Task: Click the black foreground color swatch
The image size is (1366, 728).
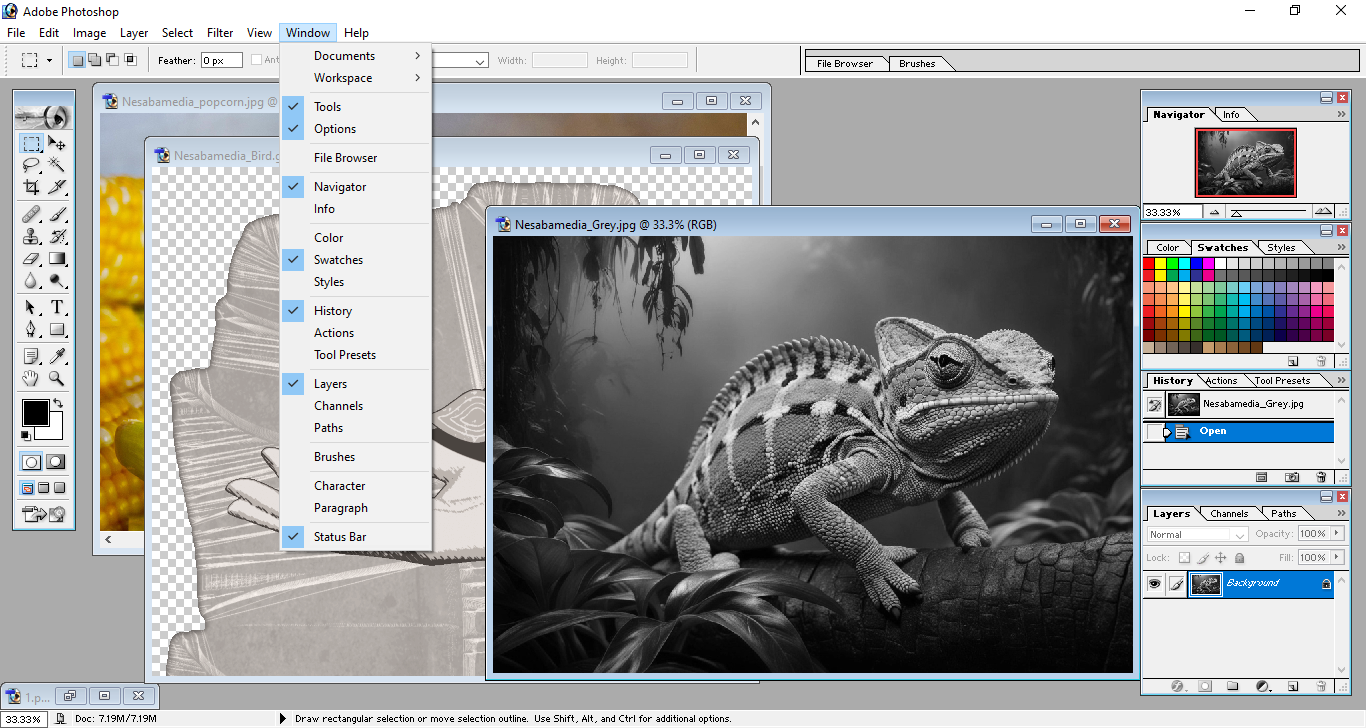Action: pos(35,412)
